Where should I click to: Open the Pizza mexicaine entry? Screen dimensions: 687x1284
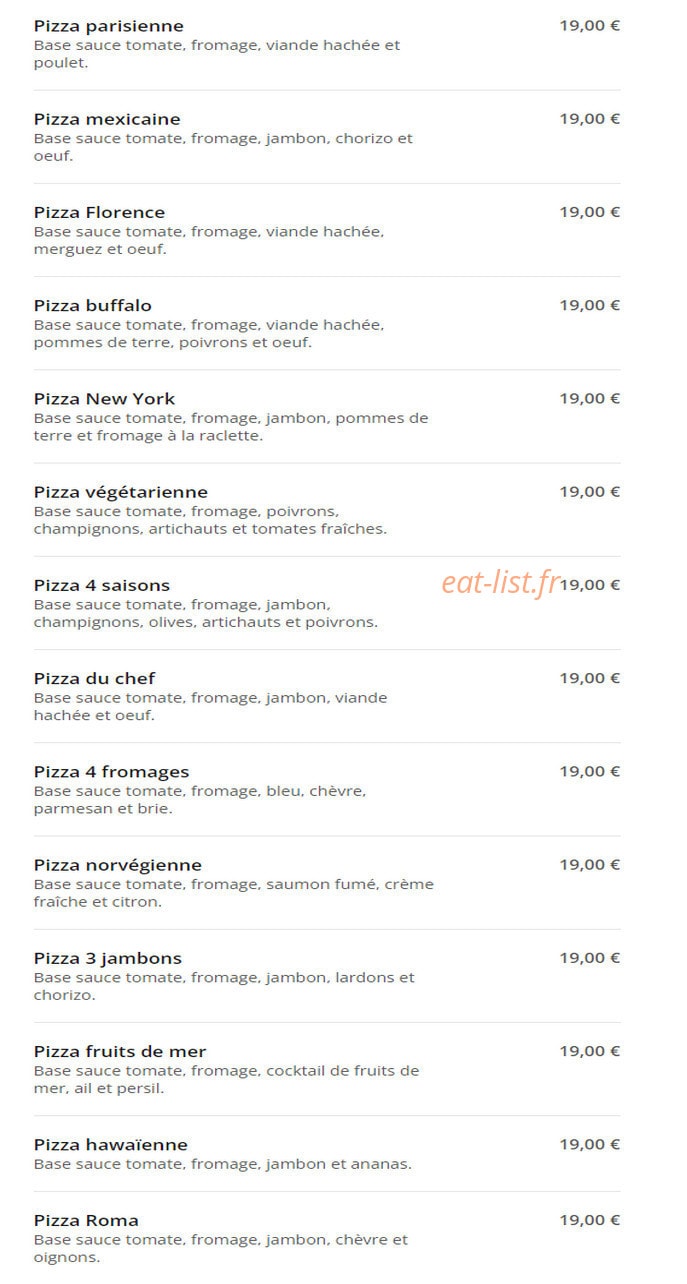point(107,119)
